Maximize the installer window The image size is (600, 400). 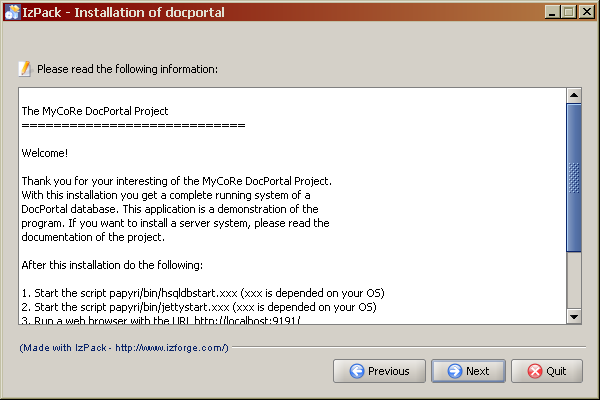pos(569,12)
